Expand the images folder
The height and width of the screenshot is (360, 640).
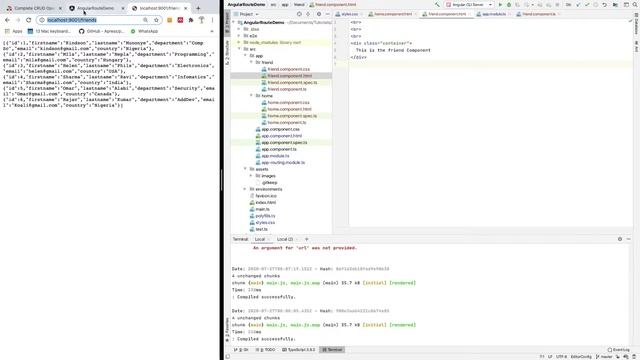coord(251,176)
